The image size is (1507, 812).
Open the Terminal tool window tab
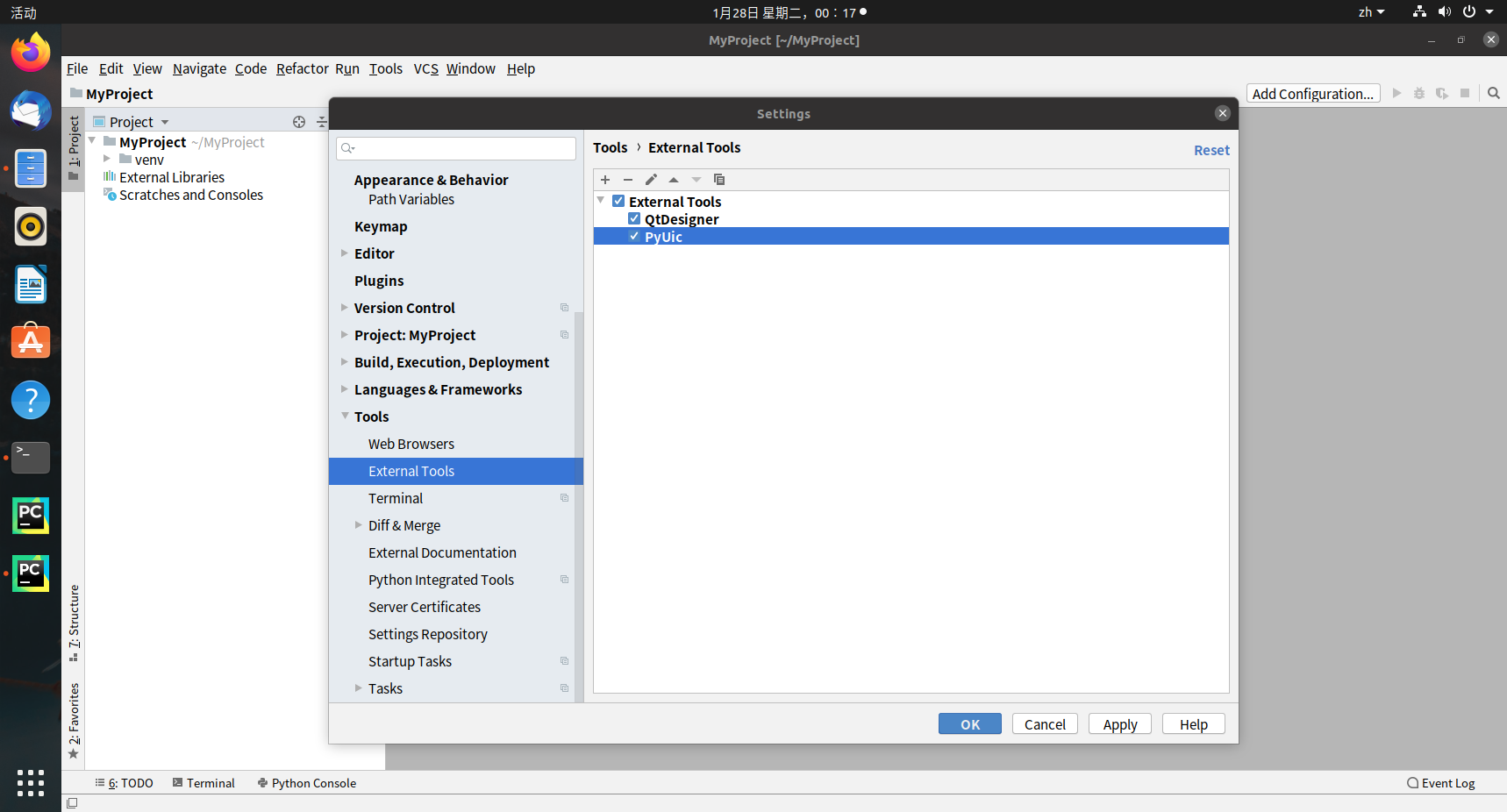point(204,783)
